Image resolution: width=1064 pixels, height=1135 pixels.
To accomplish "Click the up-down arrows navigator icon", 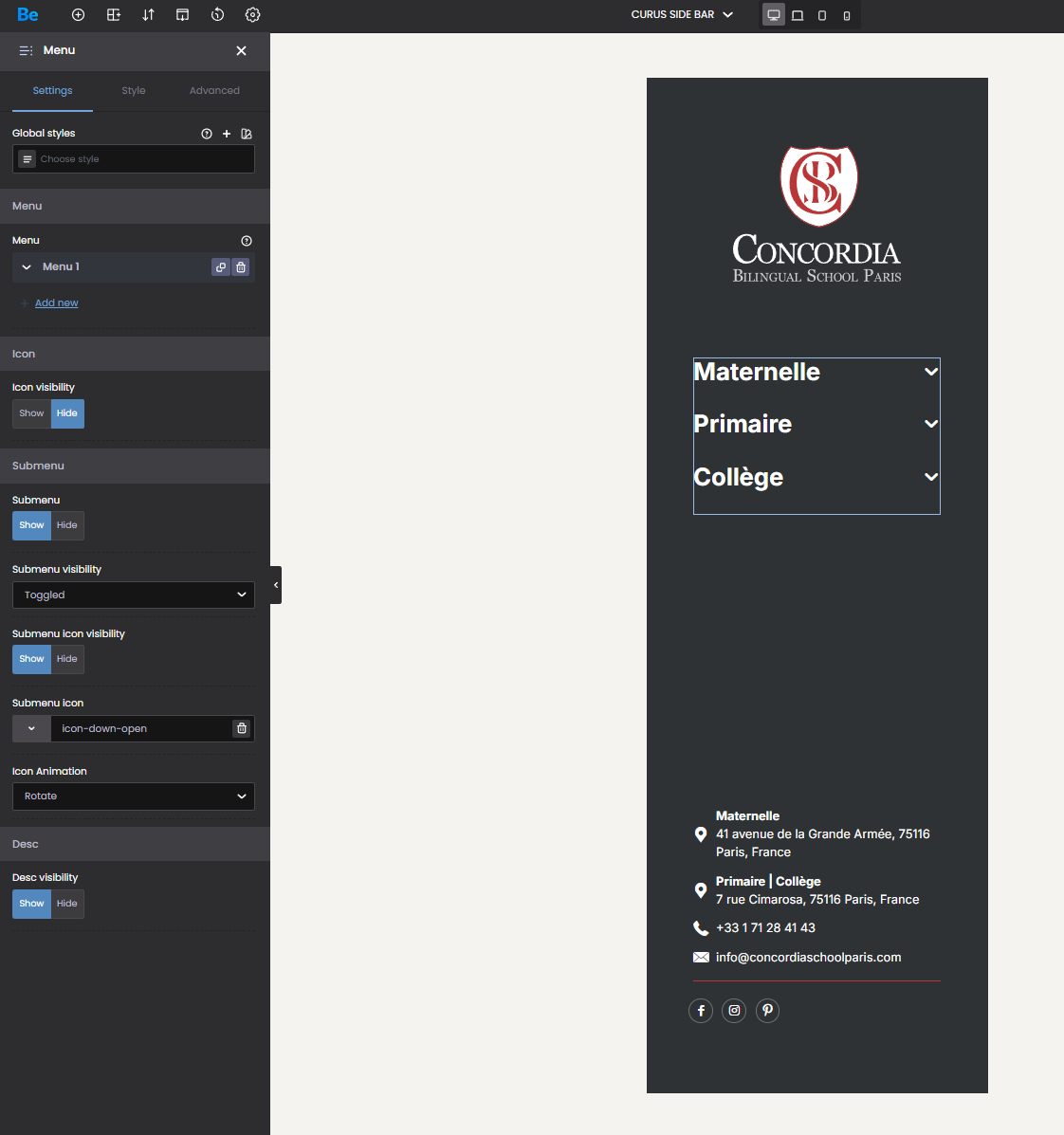I will (148, 14).
